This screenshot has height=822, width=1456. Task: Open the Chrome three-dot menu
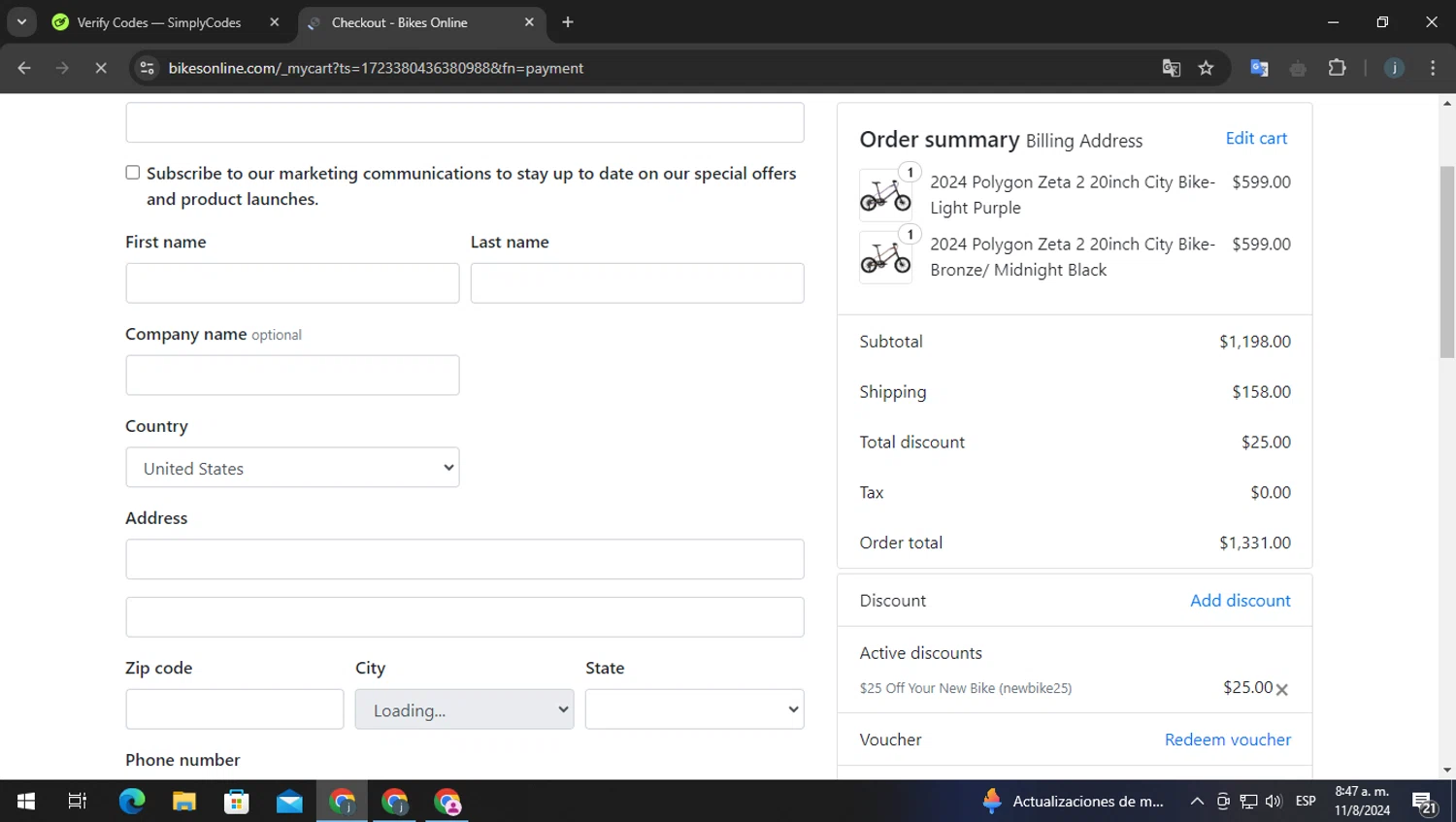(x=1433, y=68)
